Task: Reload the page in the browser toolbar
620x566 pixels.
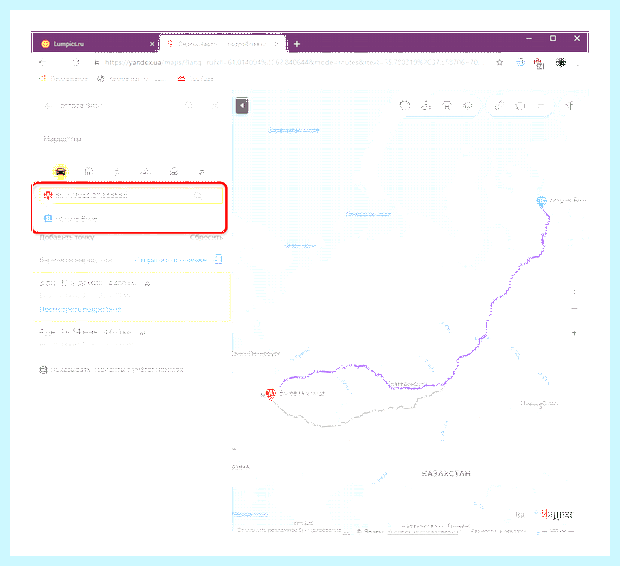Action: (x=76, y=62)
